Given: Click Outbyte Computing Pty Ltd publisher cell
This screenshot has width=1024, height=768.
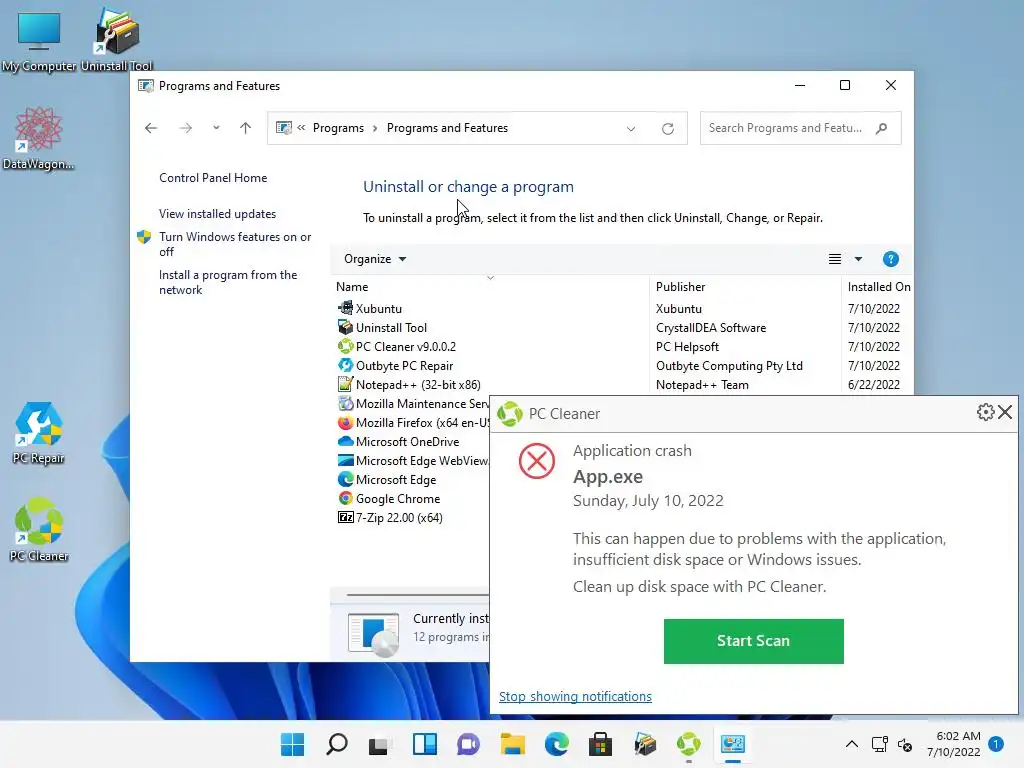Looking at the screenshot, I should tap(729, 366).
